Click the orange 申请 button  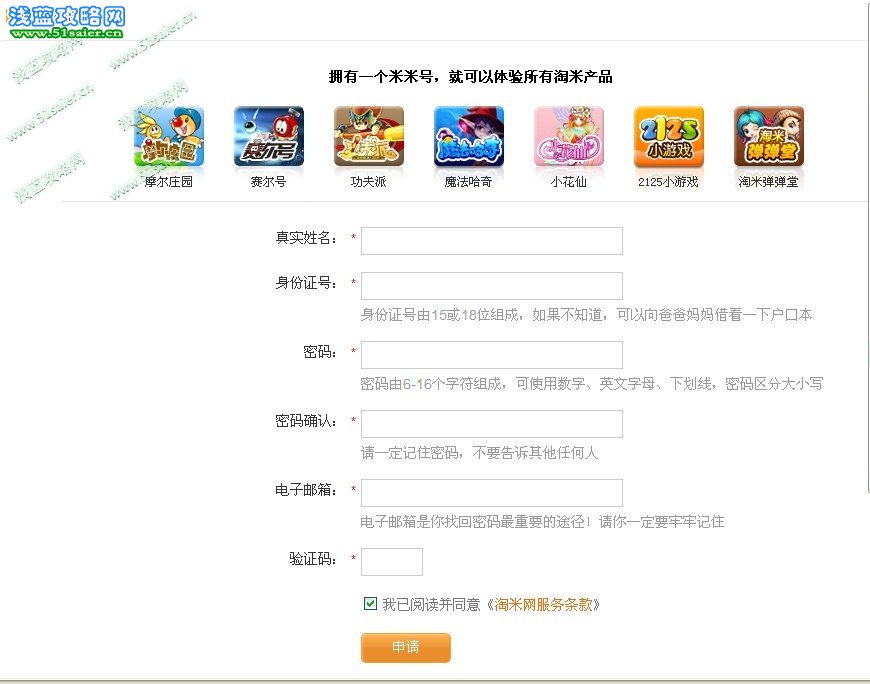point(406,647)
